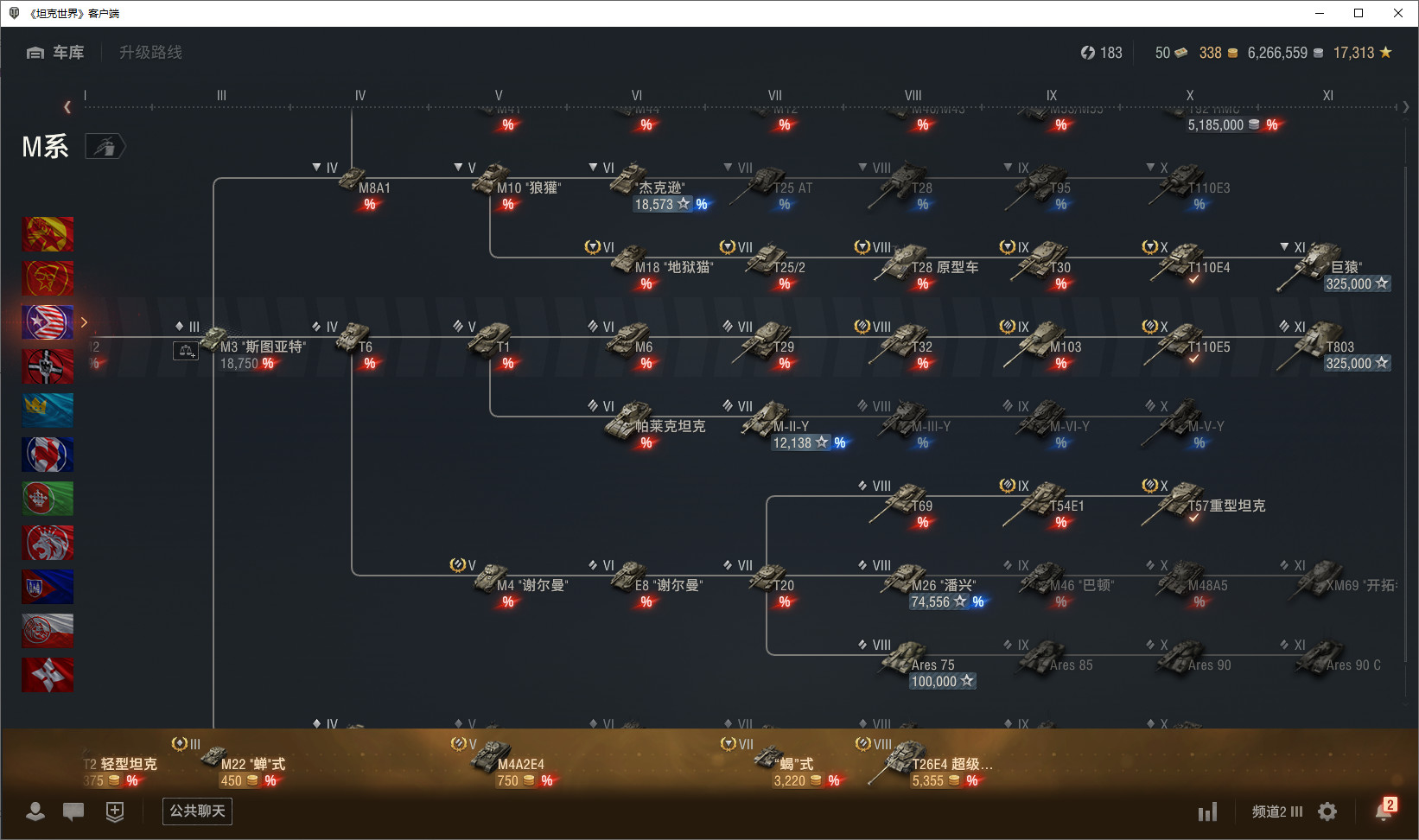Click the 17,313 free experience balance
Viewport: 1419px width, 840px height.
(x=1362, y=53)
